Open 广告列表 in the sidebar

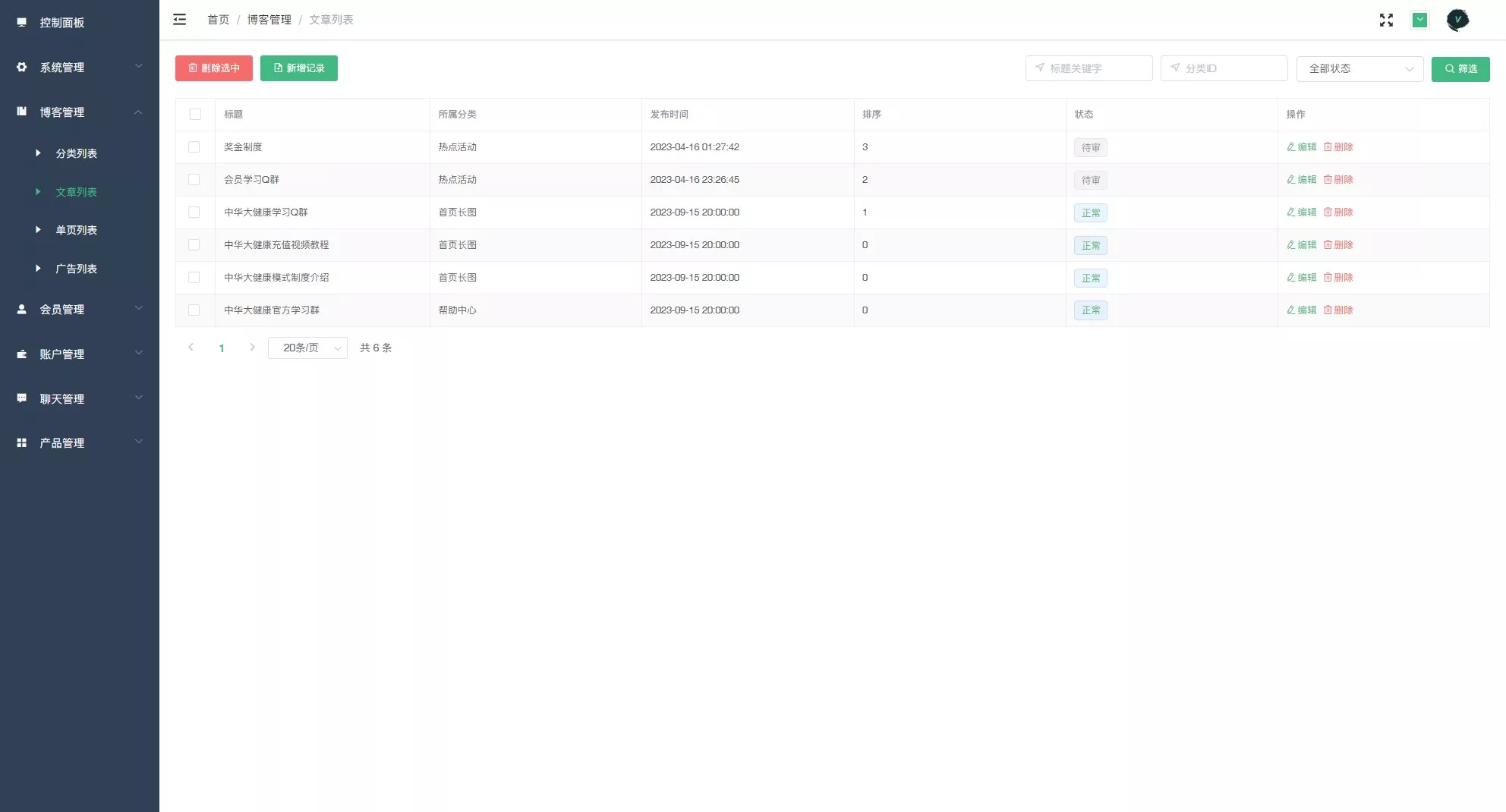(x=76, y=269)
